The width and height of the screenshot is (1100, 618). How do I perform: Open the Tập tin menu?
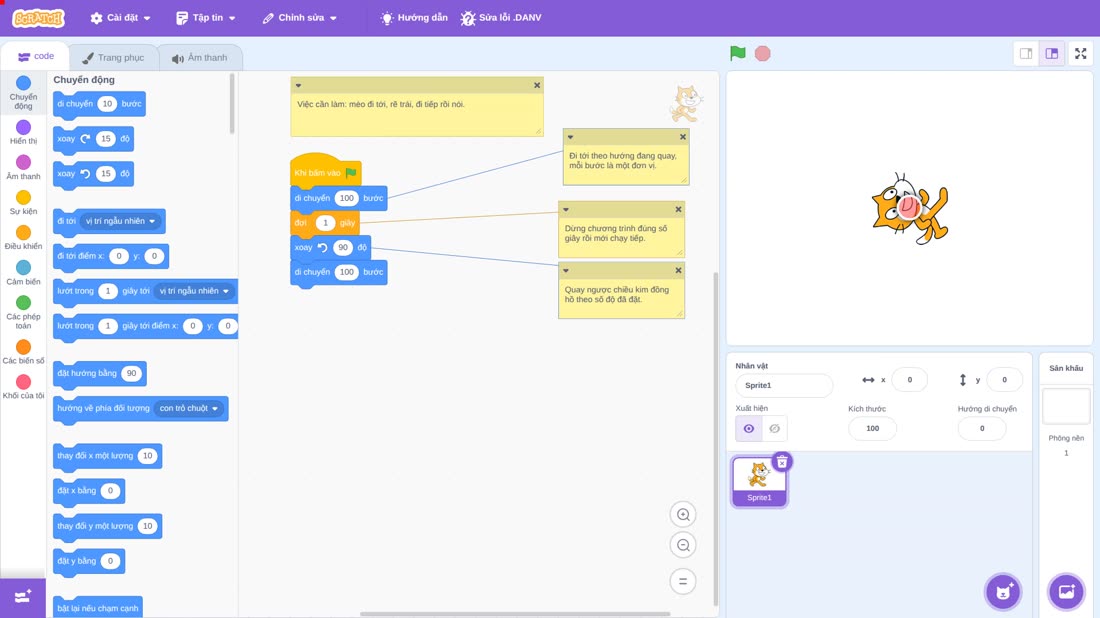(206, 18)
